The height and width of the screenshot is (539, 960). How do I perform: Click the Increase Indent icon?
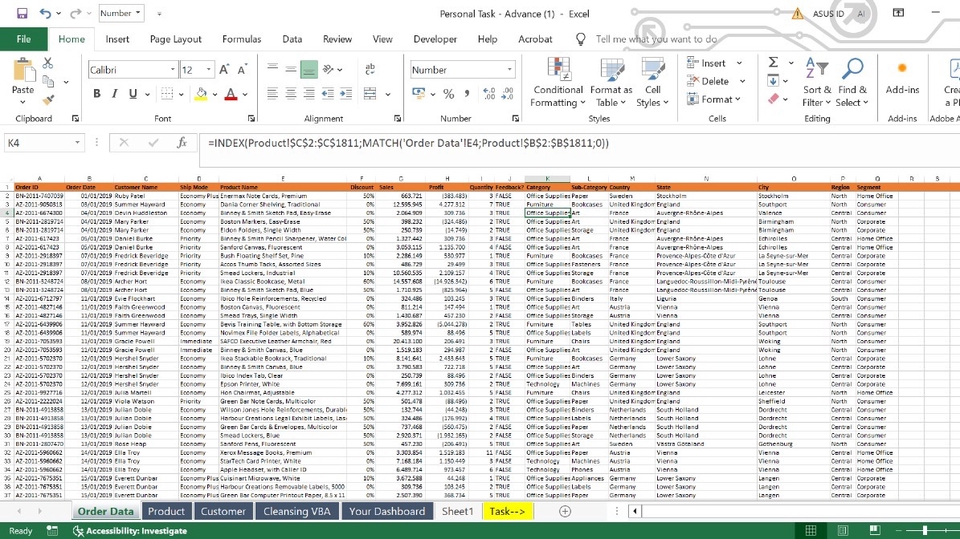click(346, 94)
